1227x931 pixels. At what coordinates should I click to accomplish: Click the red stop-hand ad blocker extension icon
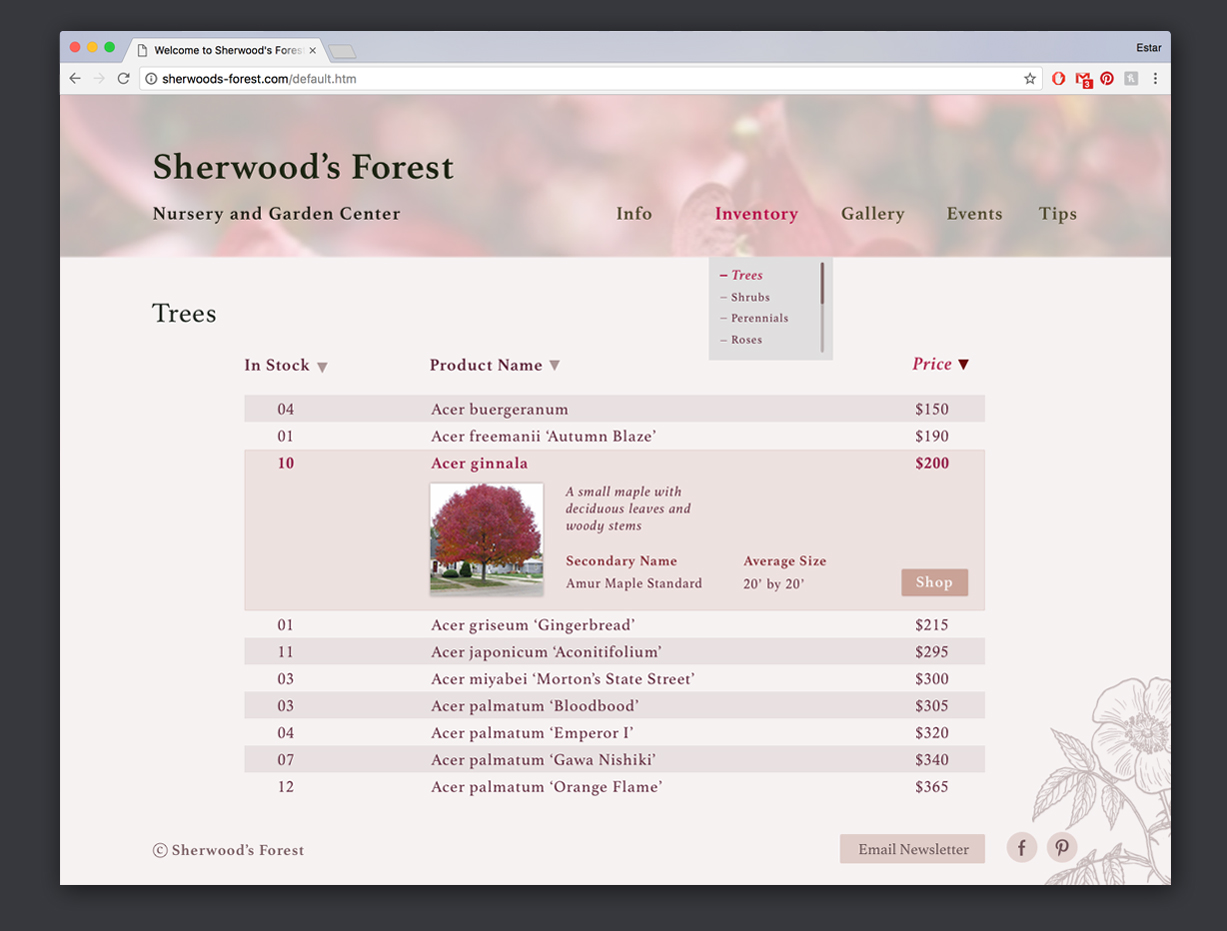(1058, 79)
